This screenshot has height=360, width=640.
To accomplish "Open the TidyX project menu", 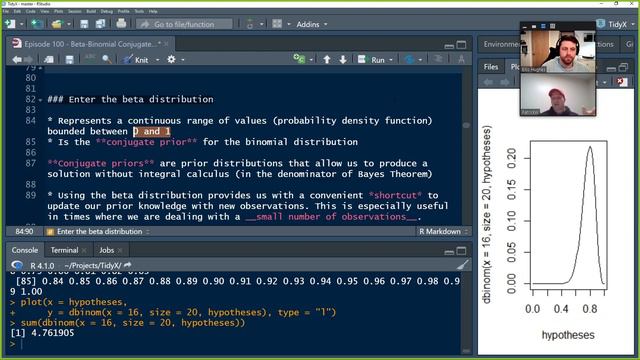I will [x=617, y=24].
